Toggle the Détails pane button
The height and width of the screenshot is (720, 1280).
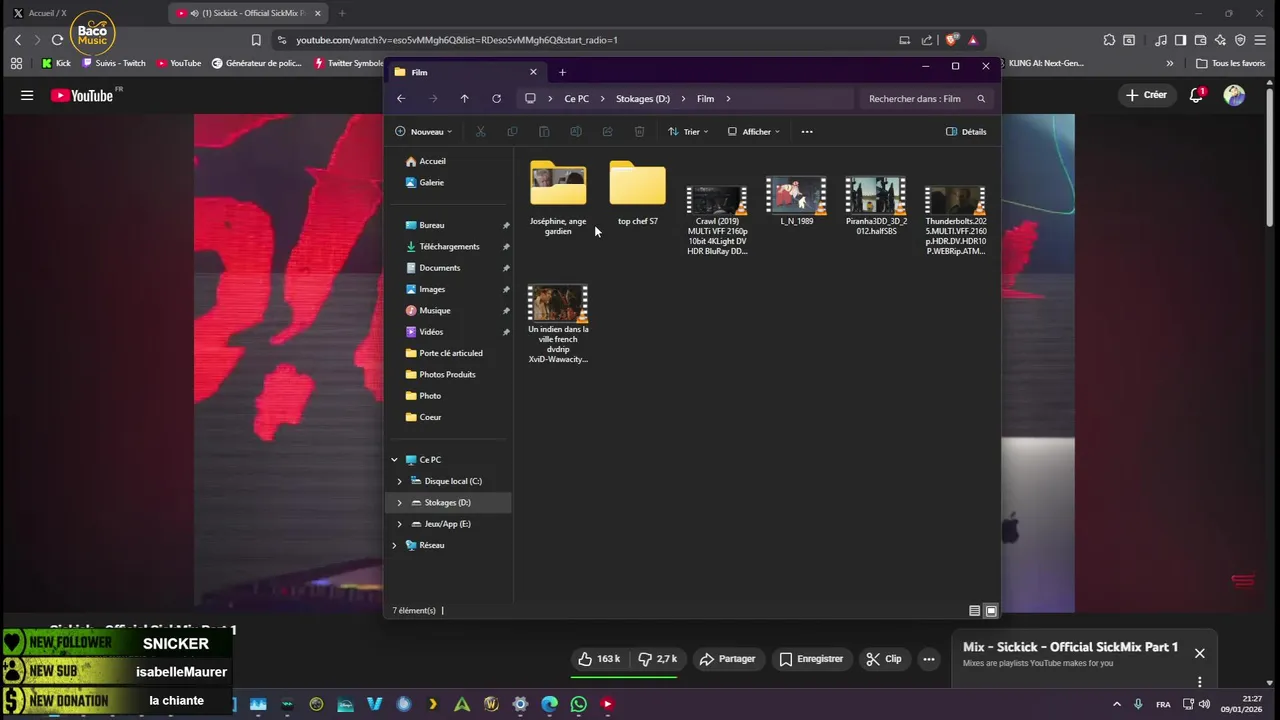coord(966,131)
